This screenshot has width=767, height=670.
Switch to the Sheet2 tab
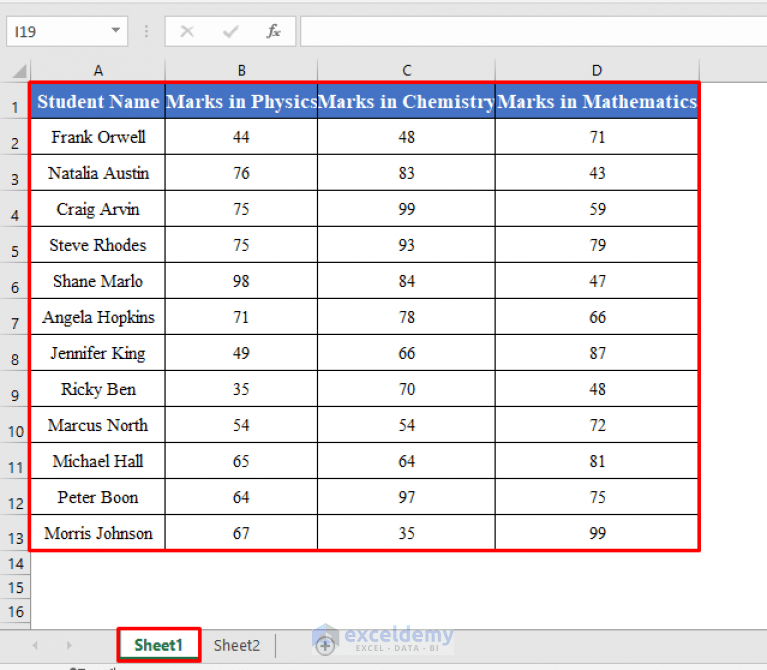point(237,645)
